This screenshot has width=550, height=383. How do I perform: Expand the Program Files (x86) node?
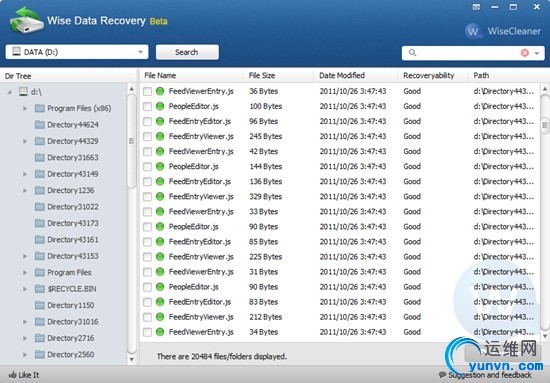[x=25, y=108]
